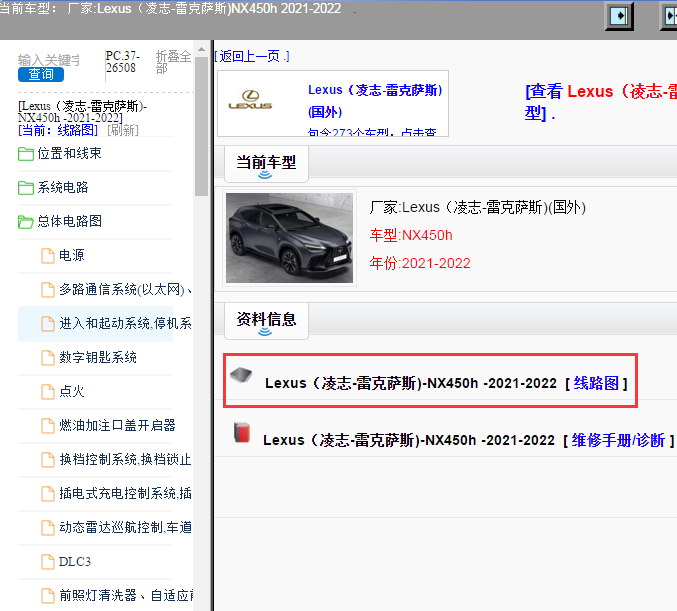Click the 当前: 线路图 link
The image size is (677, 611).
[x=58, y=130]
